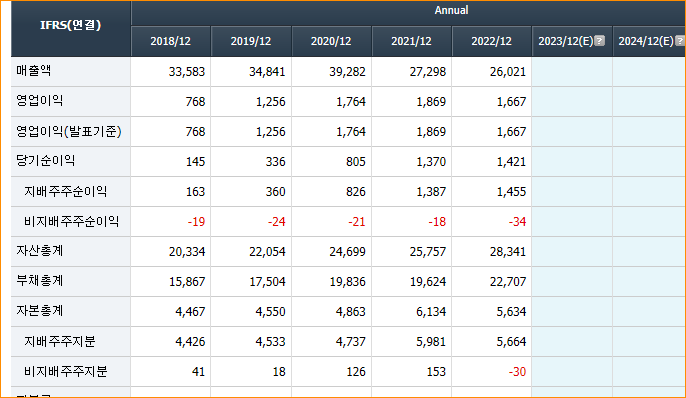This screenshot has height=398, width=686.
Task: Click the 22,054 total assets value
Action: [x=267, y=252]
